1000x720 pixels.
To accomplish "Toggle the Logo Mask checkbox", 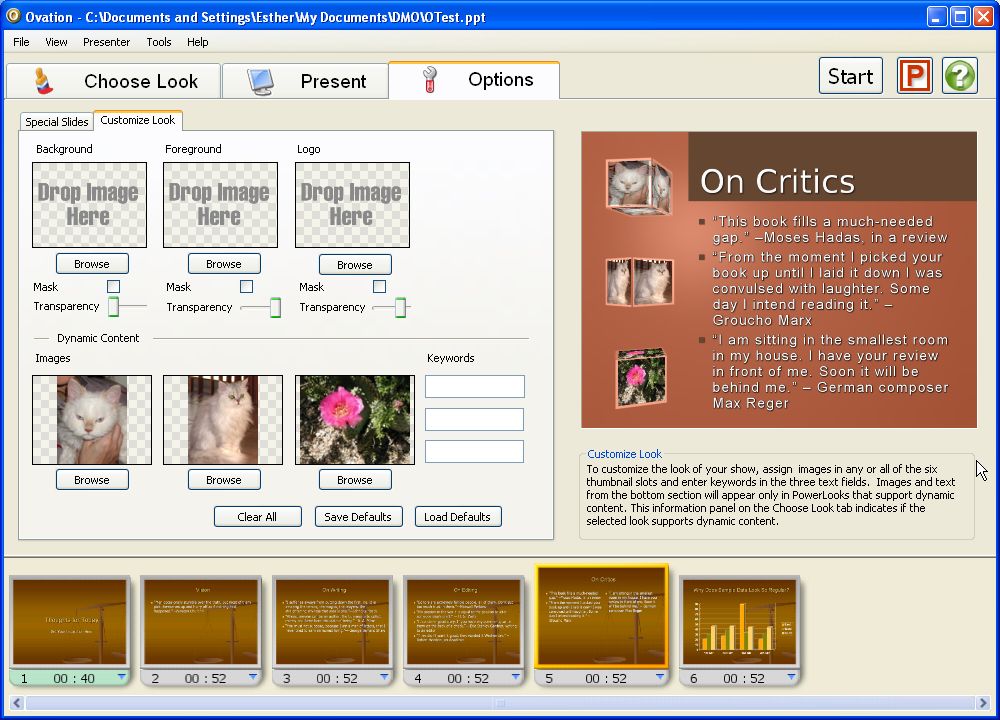I will click(x=379, y=287).
